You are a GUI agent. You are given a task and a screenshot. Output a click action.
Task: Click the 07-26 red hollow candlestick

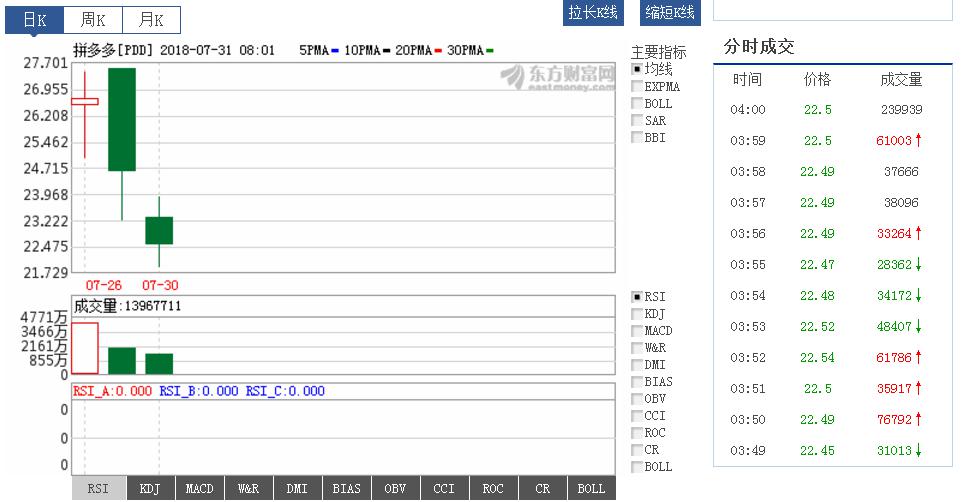85,101
